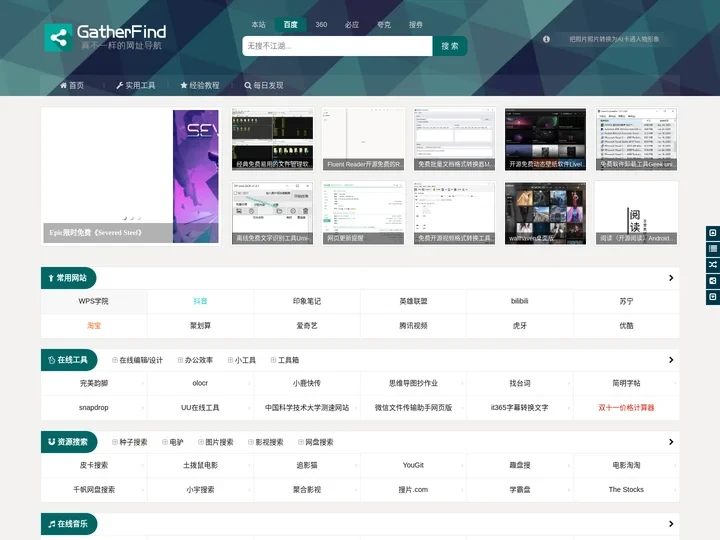Click the top icon in the right sidebar

click(x=713, y=233)
